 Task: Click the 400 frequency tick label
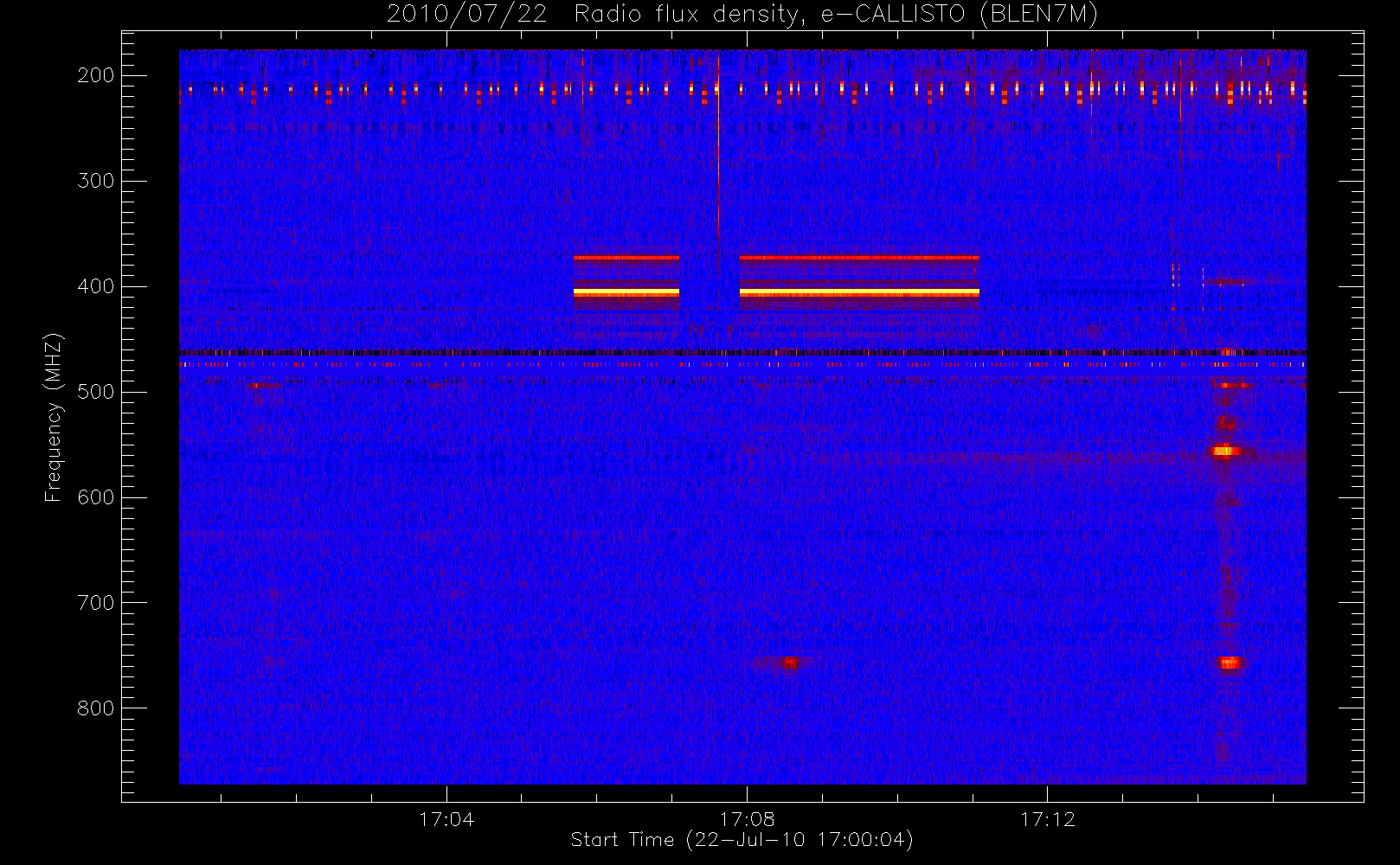(x=95, y=286)
